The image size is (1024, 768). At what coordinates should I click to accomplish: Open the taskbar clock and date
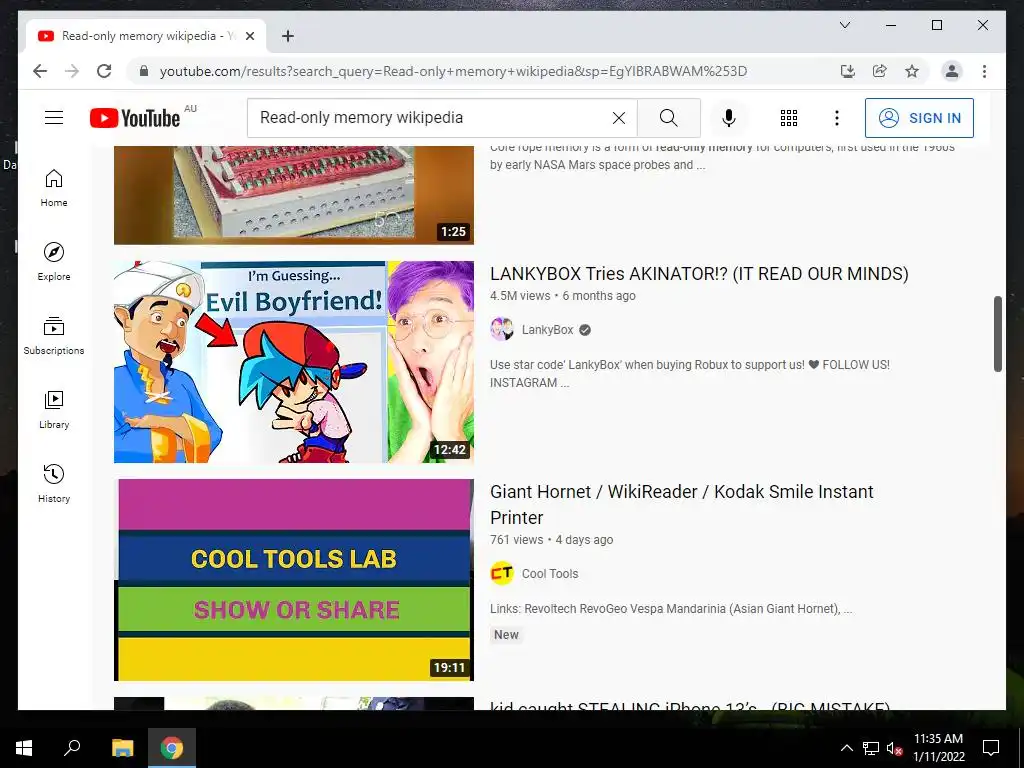click(x=938, y=748)
